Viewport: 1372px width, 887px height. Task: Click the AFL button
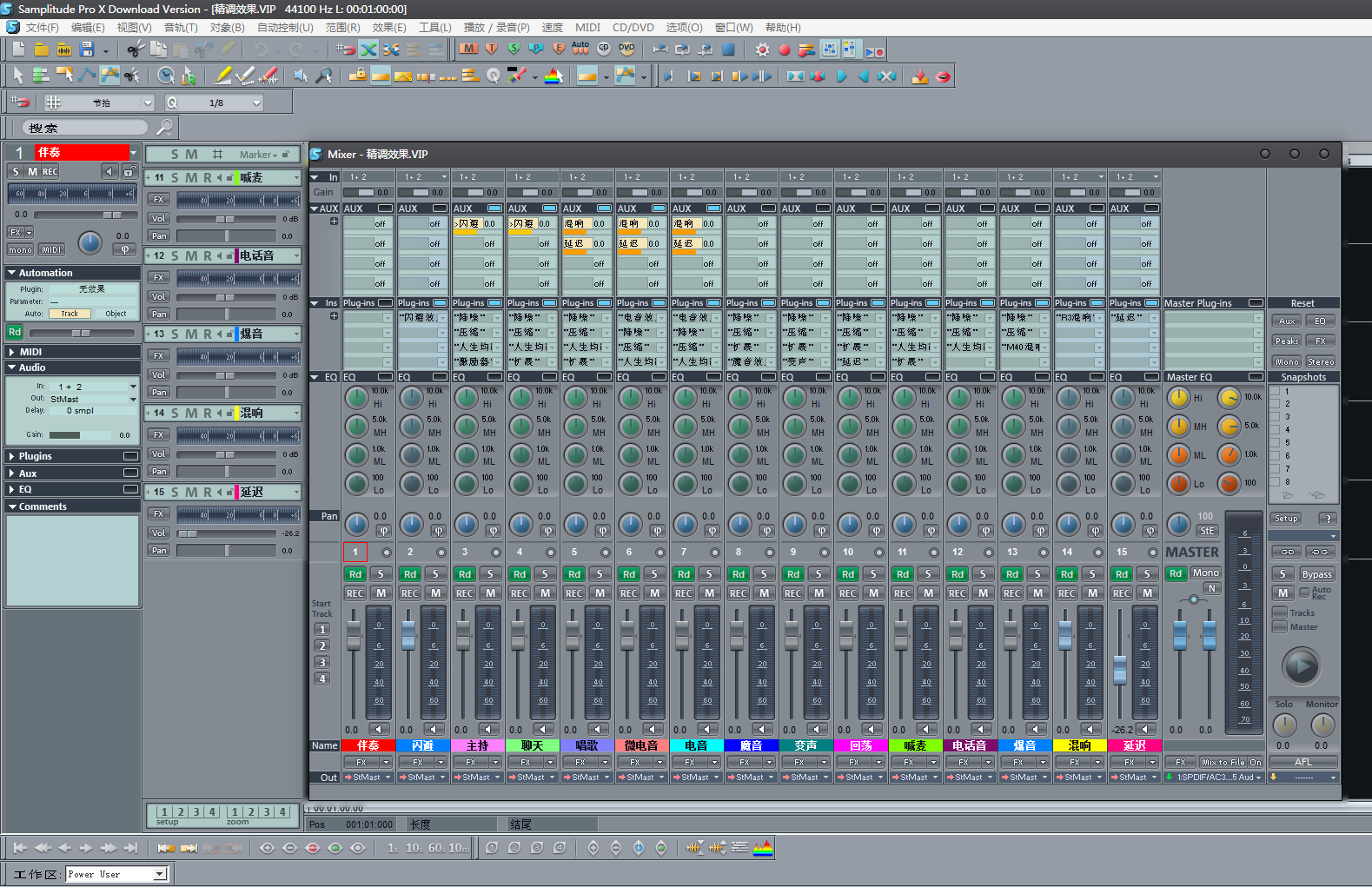coord(1302,762)
